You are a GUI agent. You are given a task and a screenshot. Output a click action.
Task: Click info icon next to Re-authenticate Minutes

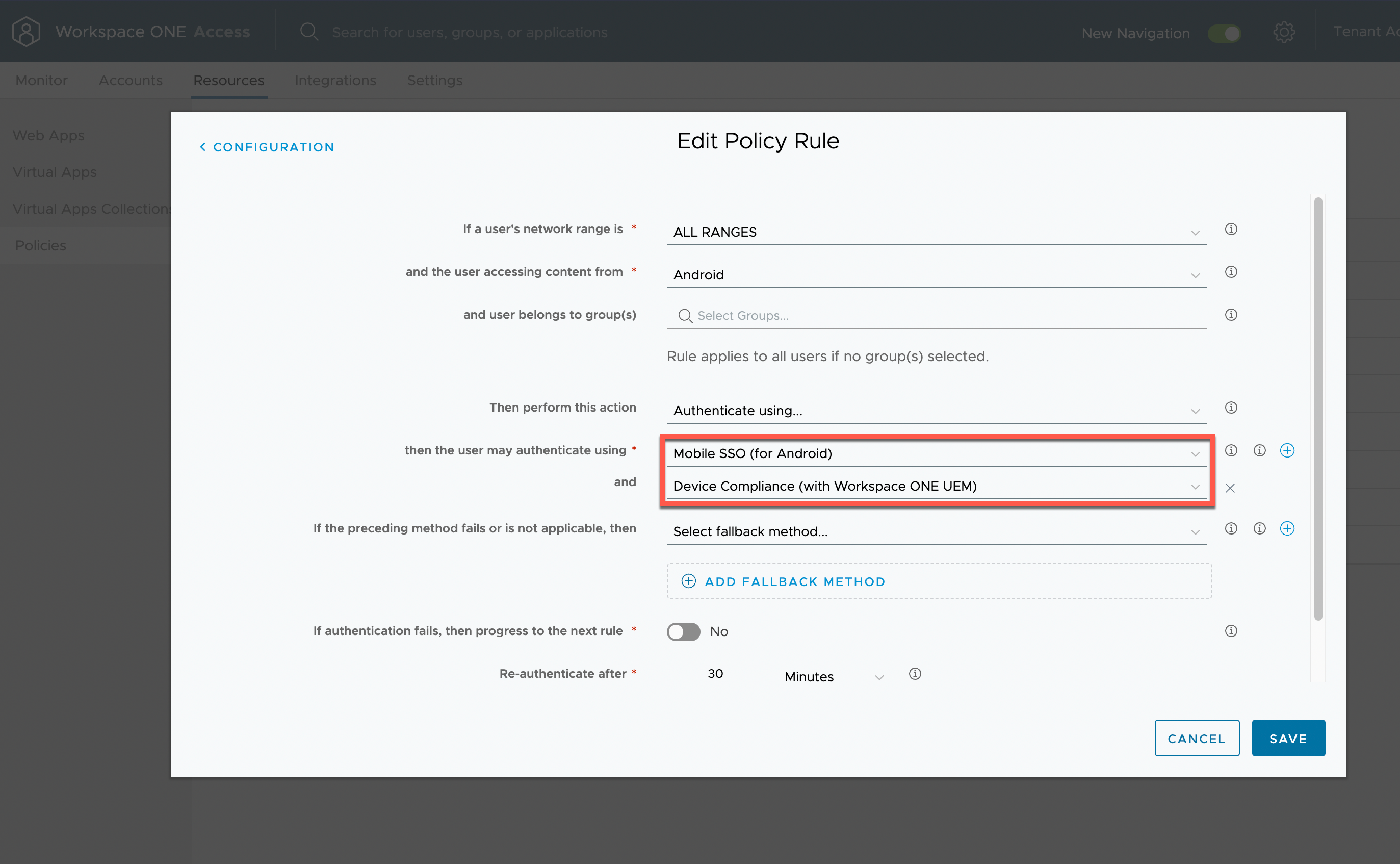coord(915,674)
